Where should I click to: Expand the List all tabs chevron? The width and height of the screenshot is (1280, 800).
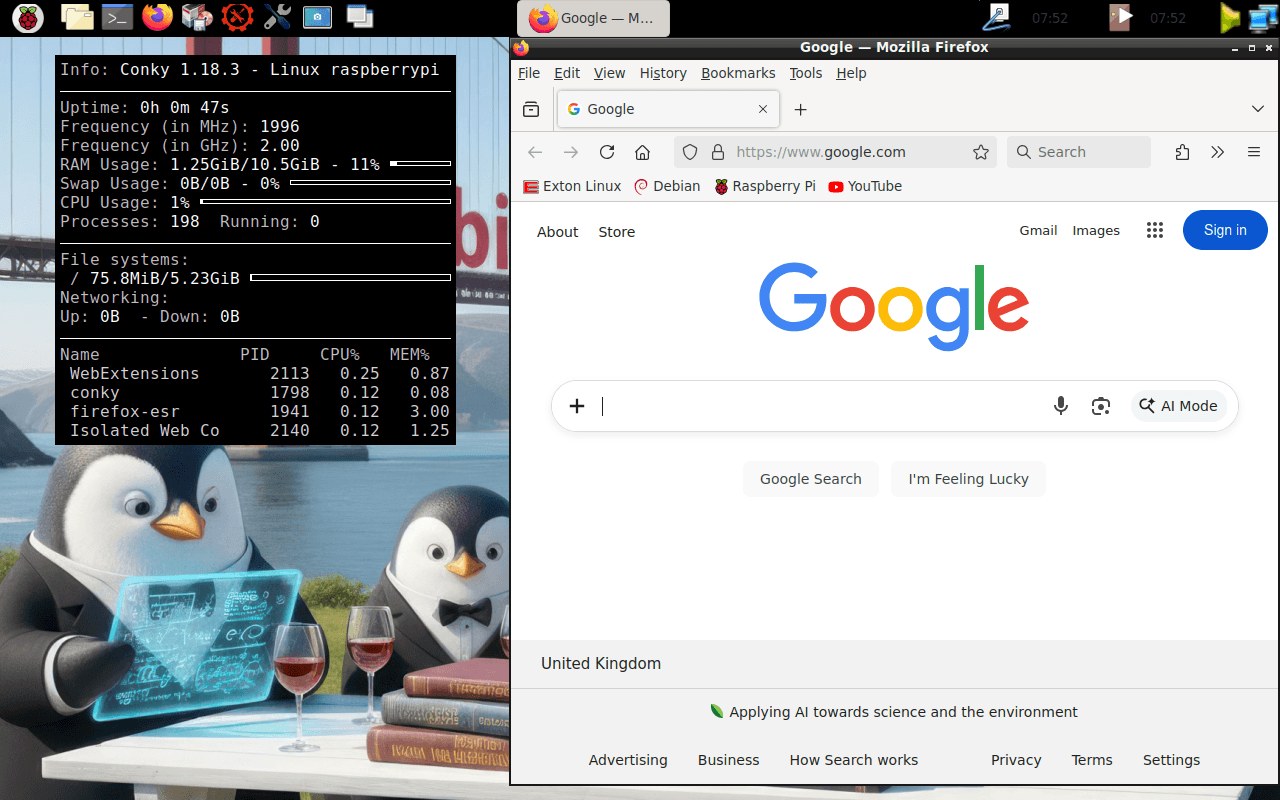(1257, 108)
